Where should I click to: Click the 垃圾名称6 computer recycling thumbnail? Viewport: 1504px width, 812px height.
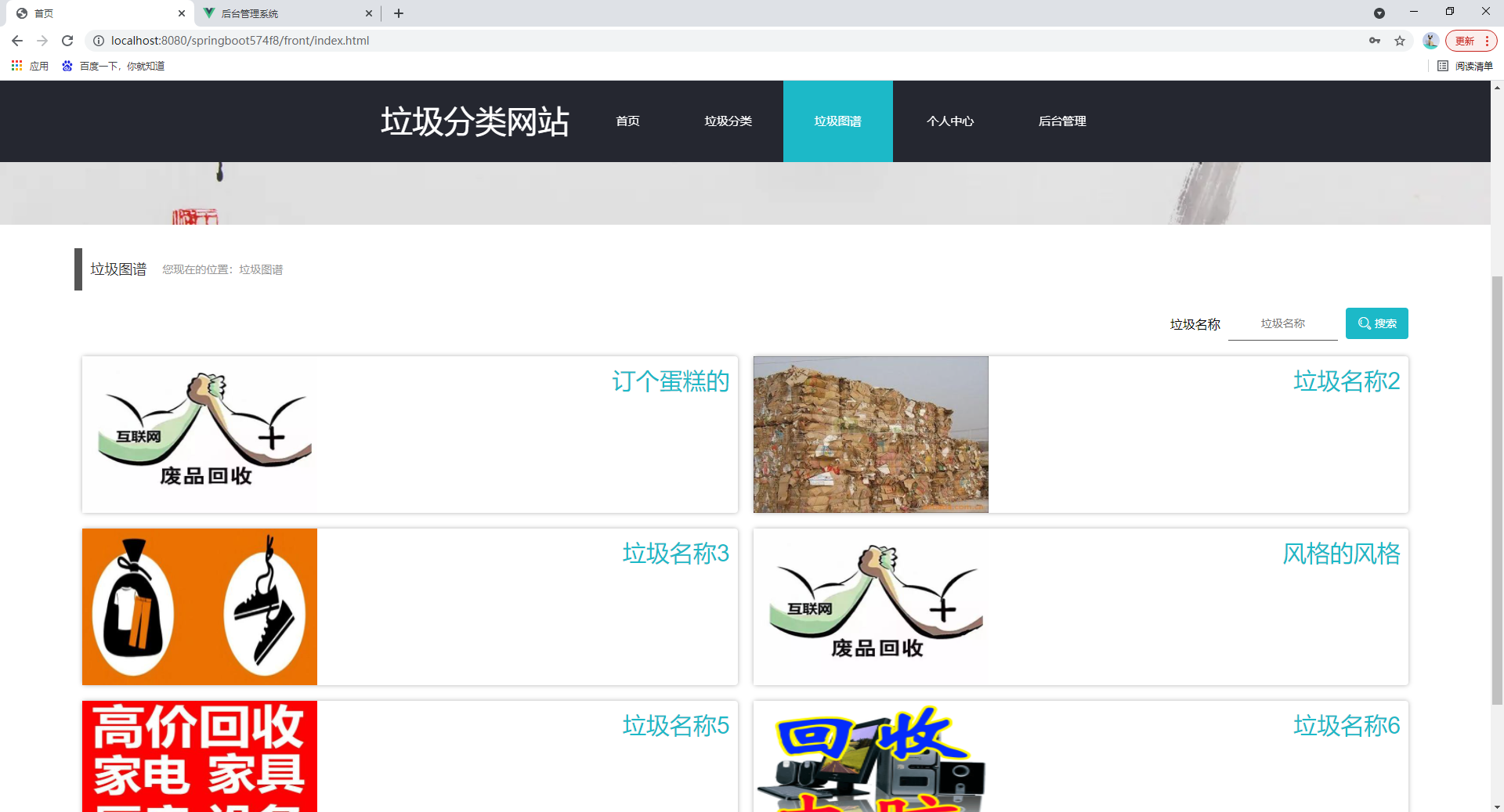click(870, 756)
